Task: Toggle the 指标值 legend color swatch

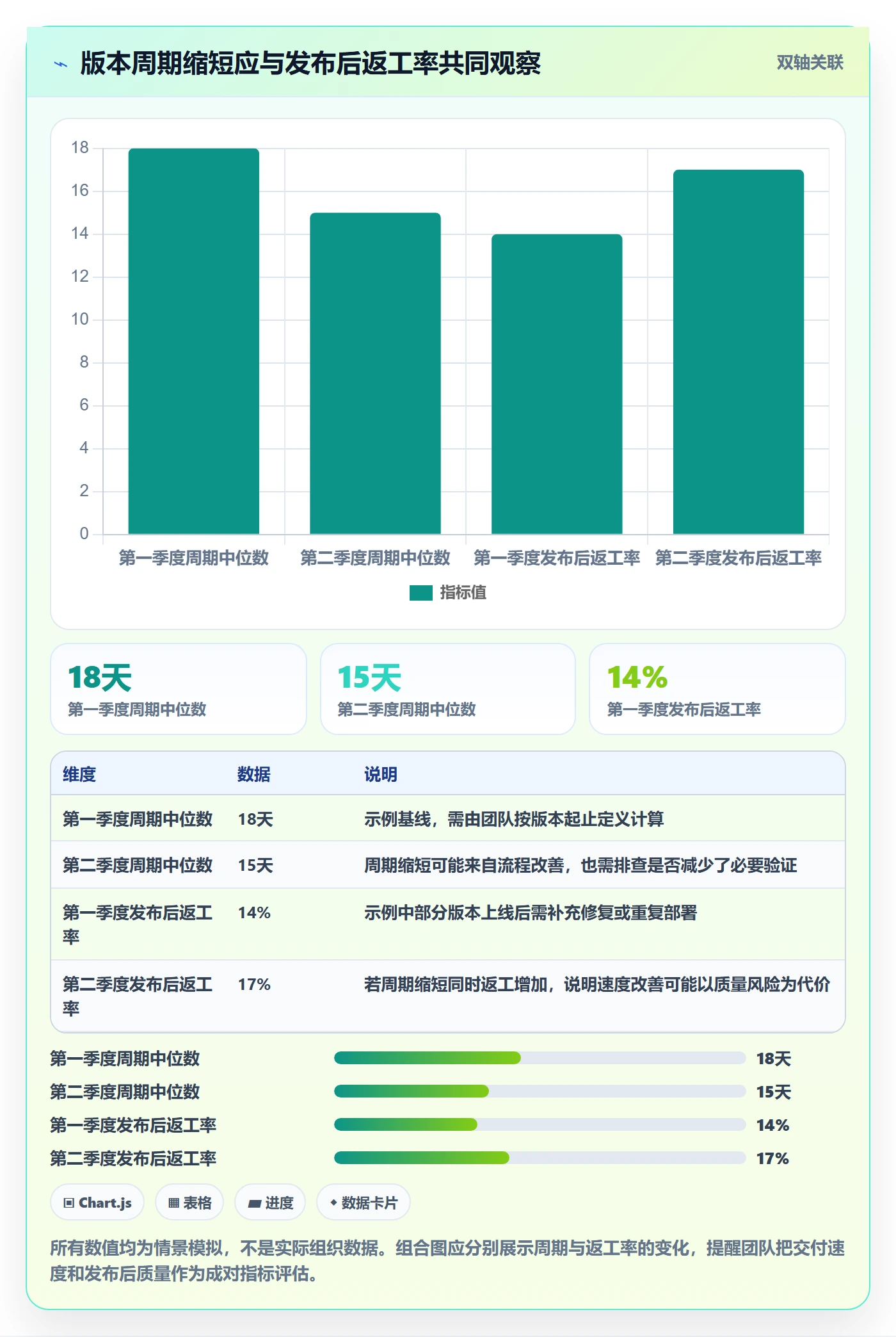Action: (x=420, y=593)
